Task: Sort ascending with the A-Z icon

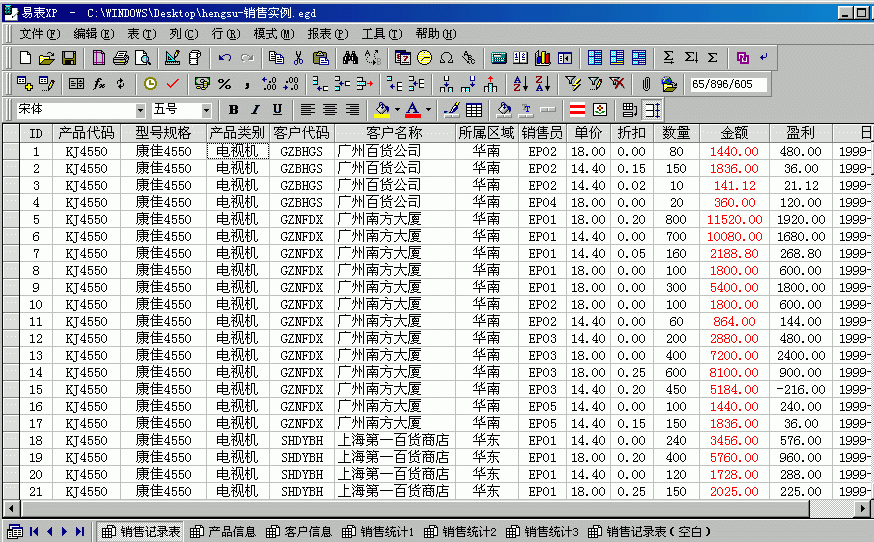Action: (x=520, y=84)
